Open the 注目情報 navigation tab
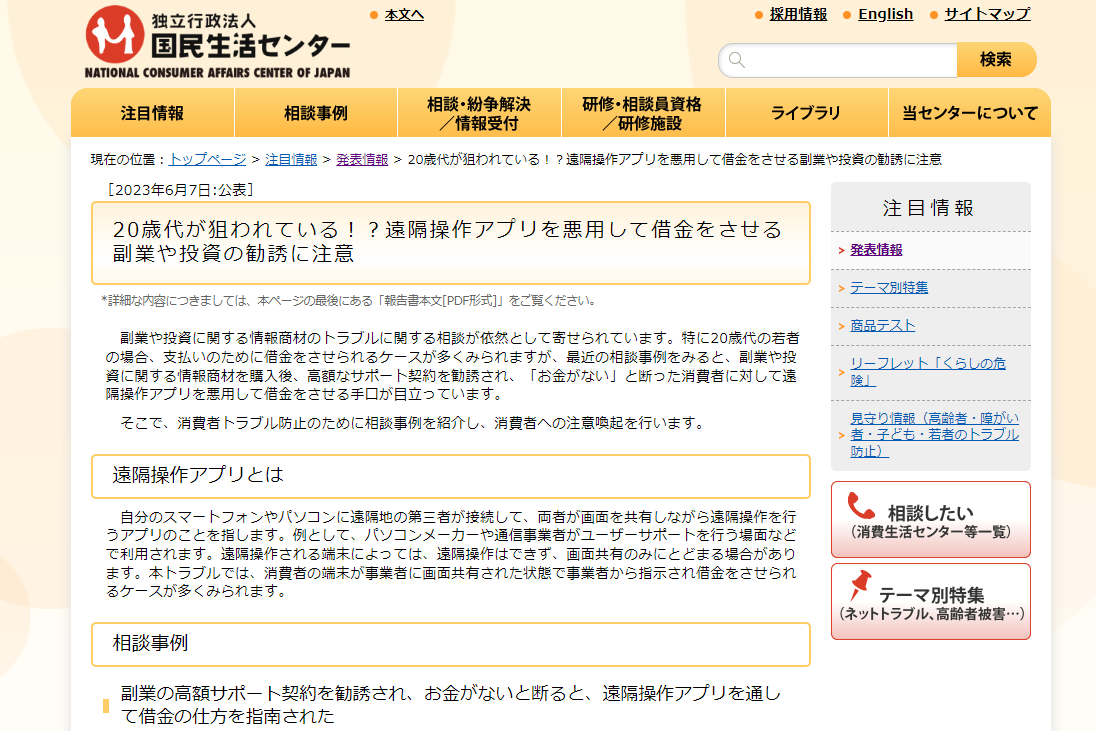The height and width of the screenshot is (731, 1096). 151,113
